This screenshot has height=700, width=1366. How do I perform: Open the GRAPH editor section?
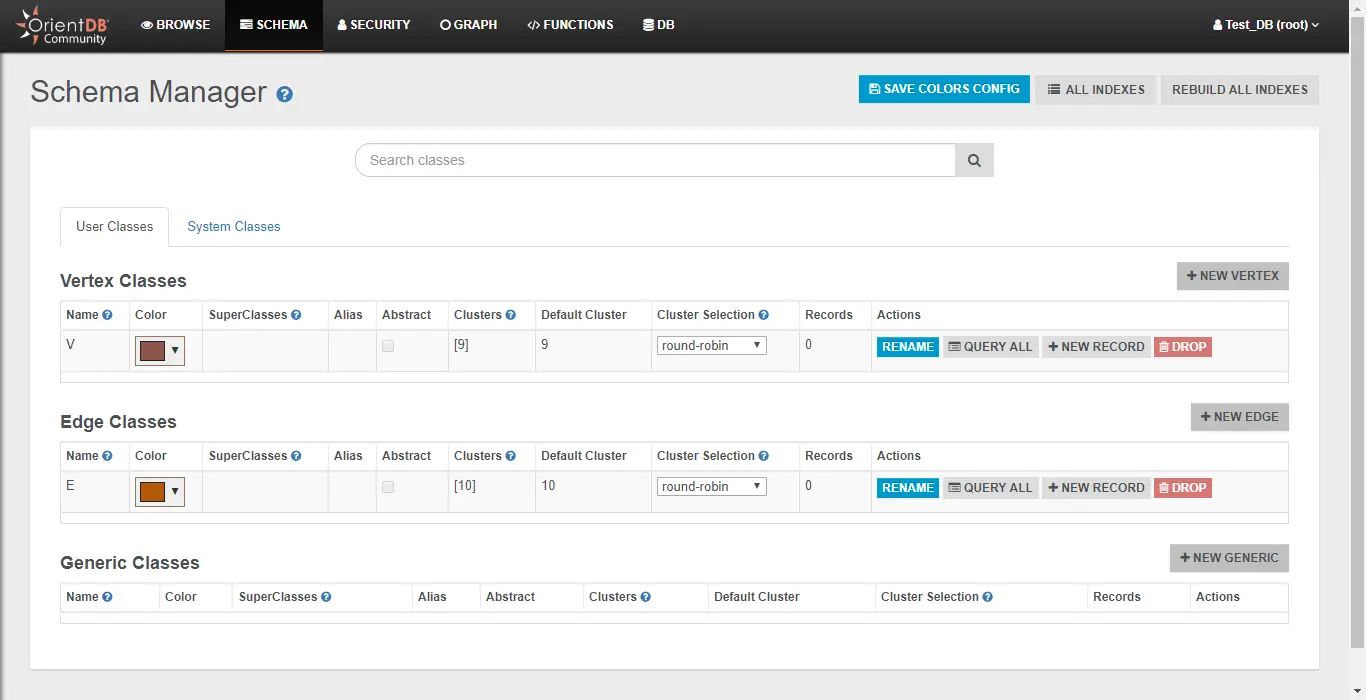click(469, 25)
